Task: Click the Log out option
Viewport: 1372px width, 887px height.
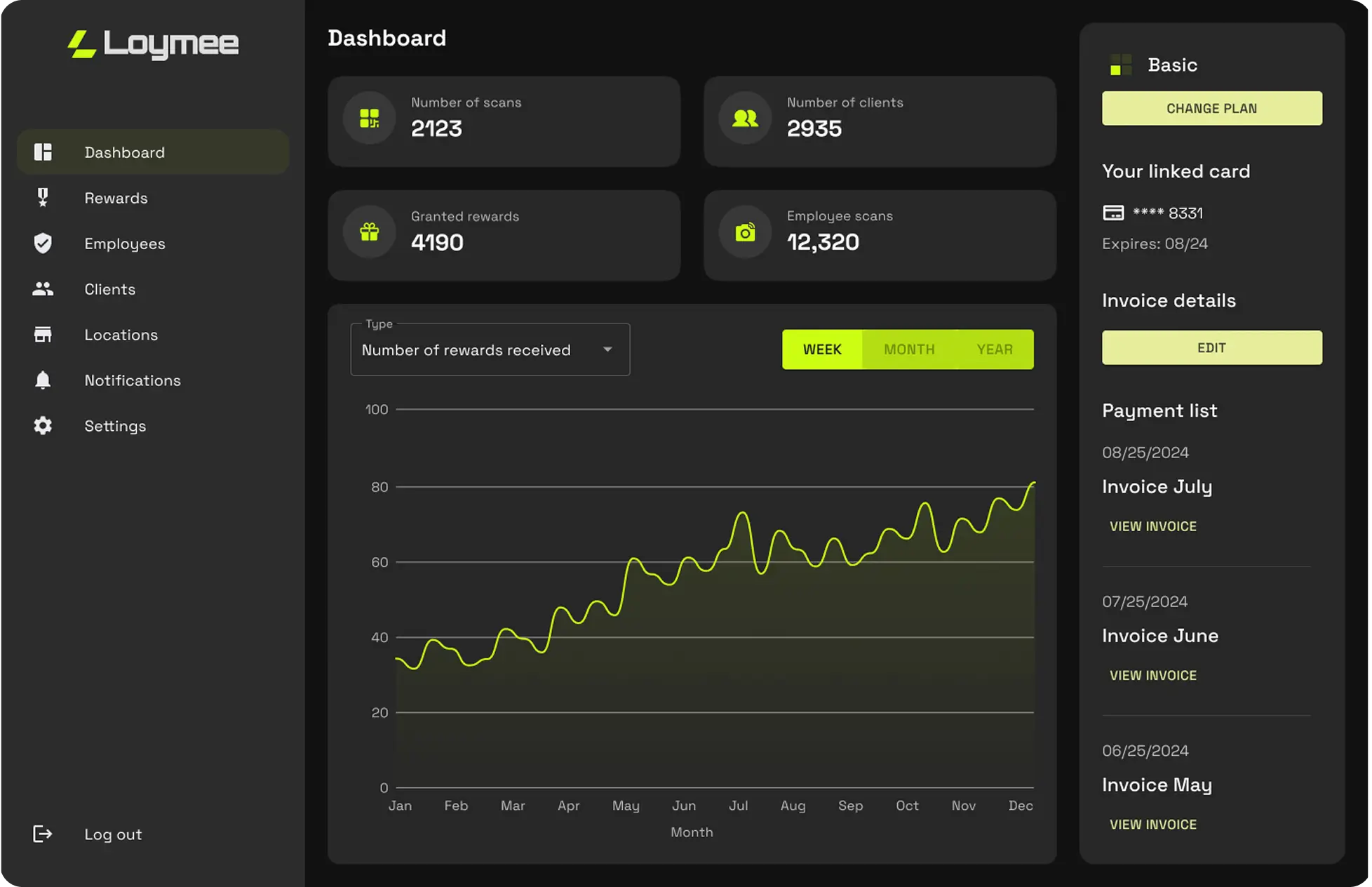Action: 112,834
